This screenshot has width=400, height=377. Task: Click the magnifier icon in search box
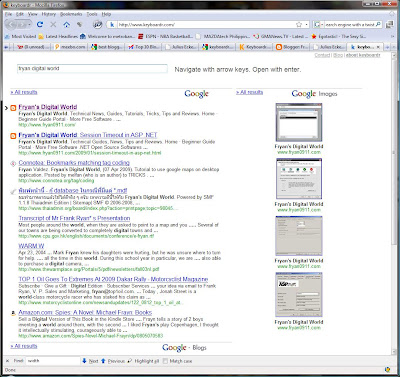(378, 24)
